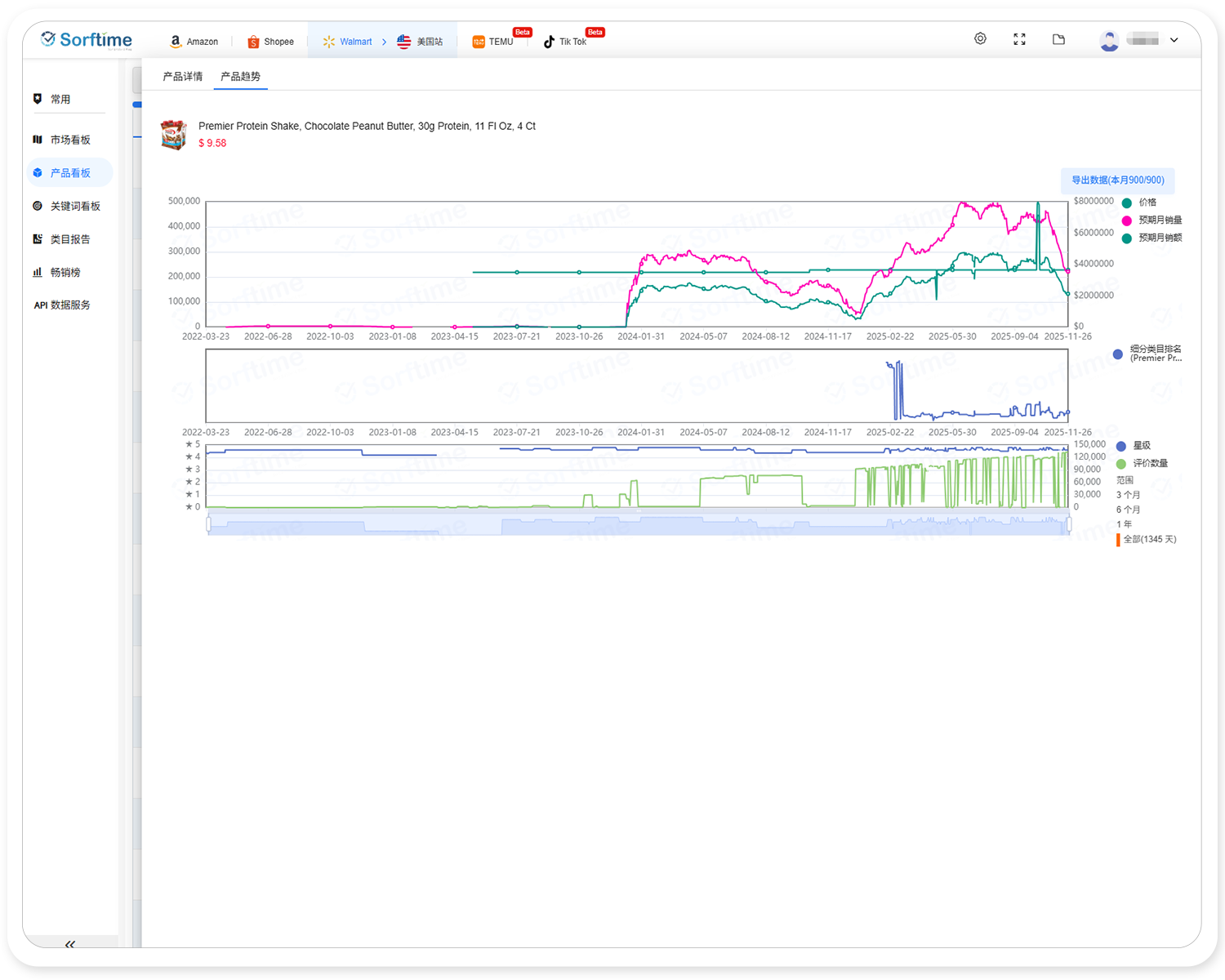1225x980 pixels.
Task: Switch to the 产品详情 tab
Action: [182, 77]
